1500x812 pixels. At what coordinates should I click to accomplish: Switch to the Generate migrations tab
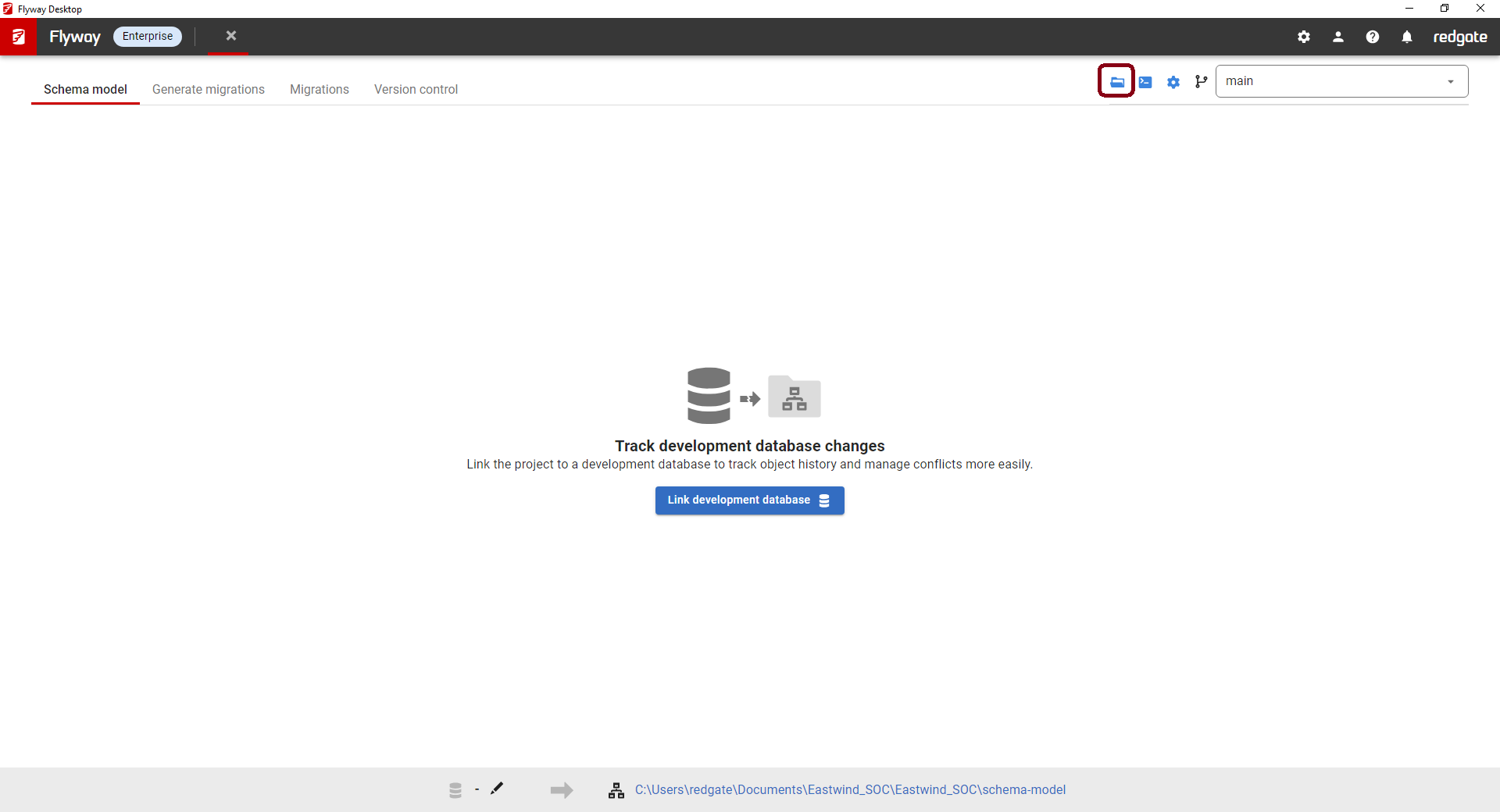point(209,89)
